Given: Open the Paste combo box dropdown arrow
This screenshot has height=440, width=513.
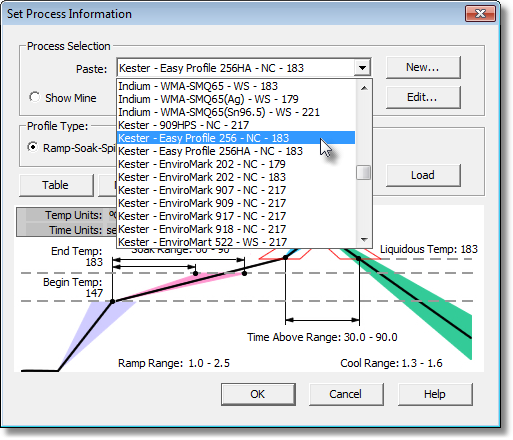Looking at the screenshot, I should click(x=362, y=68).
